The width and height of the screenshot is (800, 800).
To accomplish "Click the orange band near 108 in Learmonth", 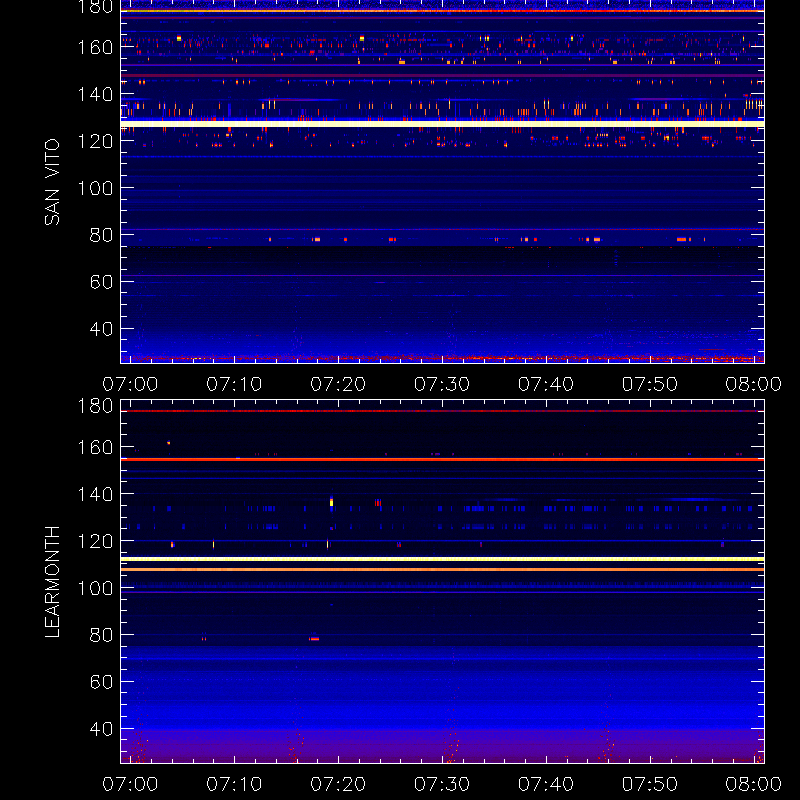I will click(x=442, y=569).
